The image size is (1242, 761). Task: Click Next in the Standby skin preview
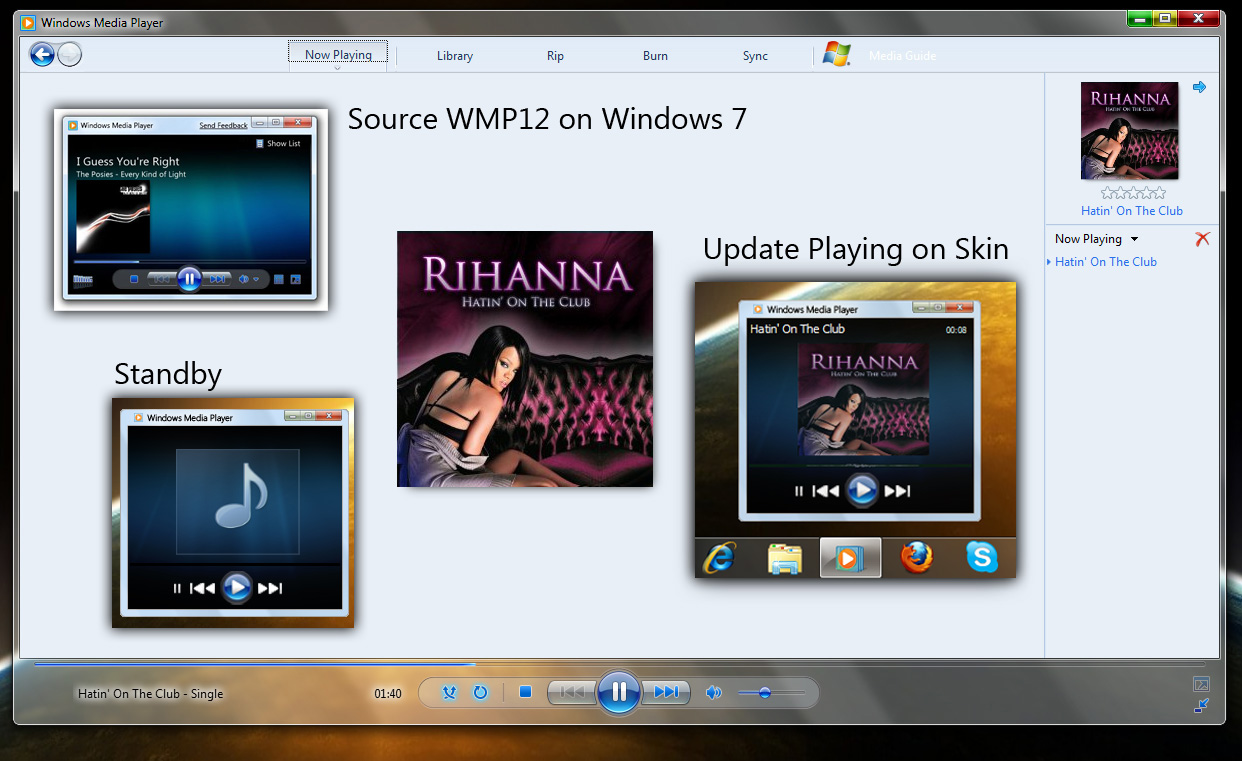pyautogui.click(x=270, y=588)
